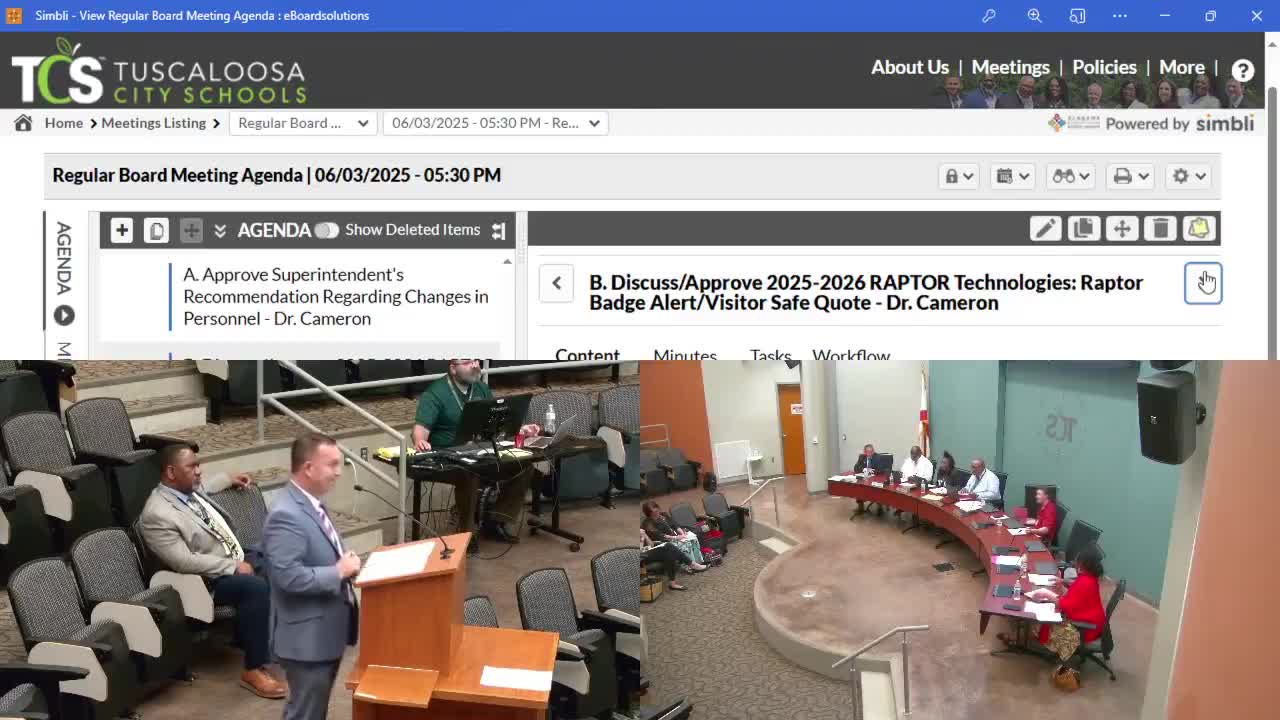The height and width of the screenshot is (720, 1280).
Task: Open the settings gear dropdown
Action: click(x=1189, y=176)
